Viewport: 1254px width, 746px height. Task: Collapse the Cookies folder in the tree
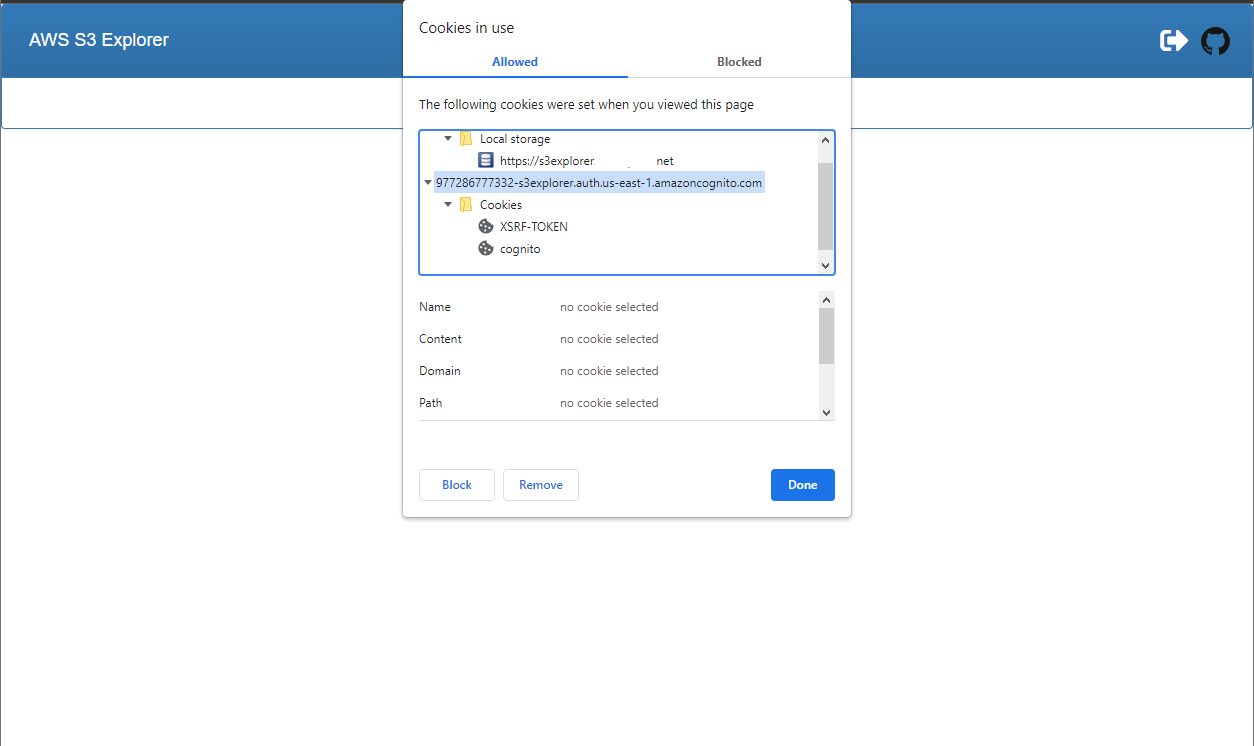[x=448, y=204]
